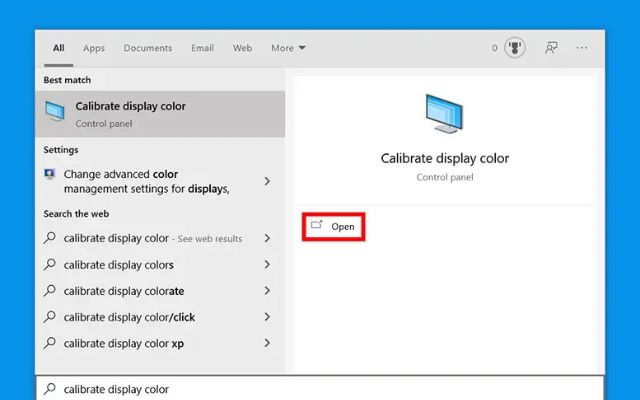The image size is (640, 400).
Task: Click the 'Best match' heading
Action: coord(67,80)
